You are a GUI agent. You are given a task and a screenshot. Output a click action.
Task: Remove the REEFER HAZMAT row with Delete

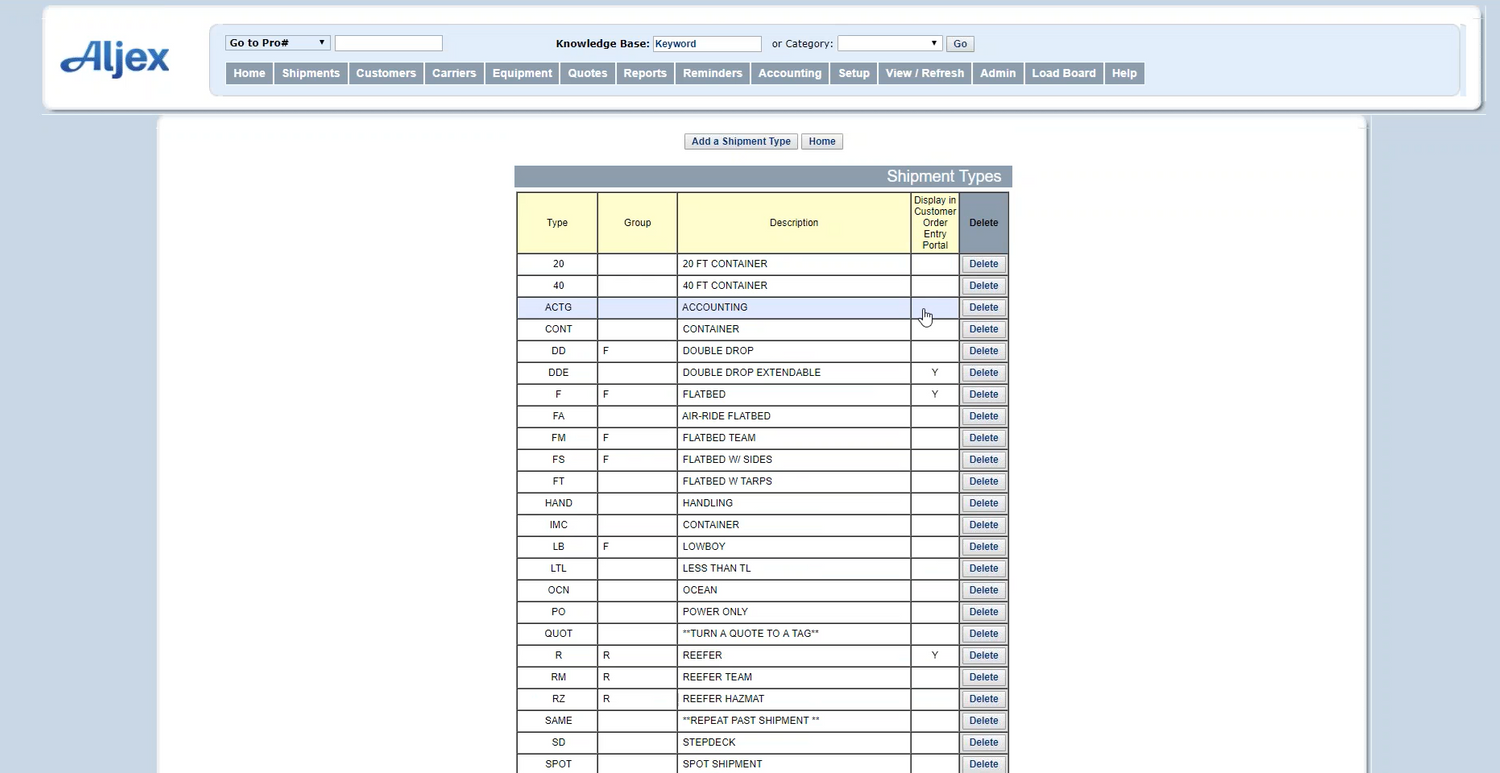pos(983,699)
